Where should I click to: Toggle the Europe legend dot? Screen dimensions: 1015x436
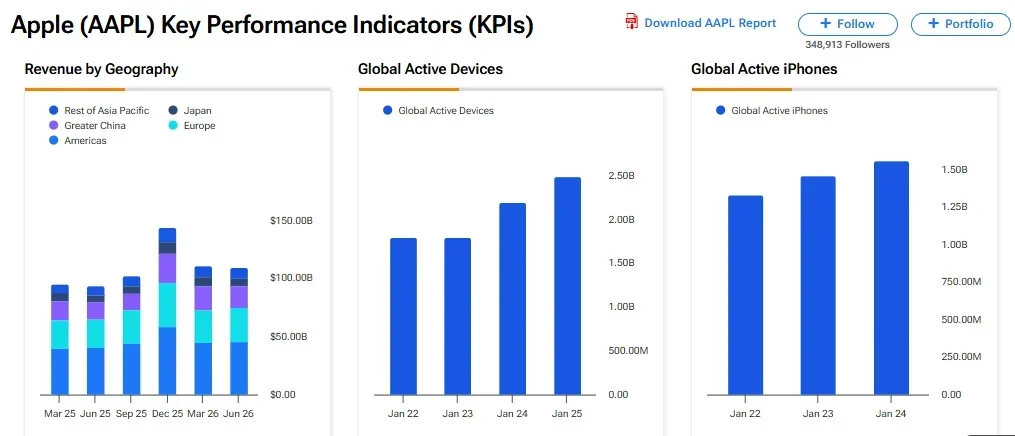173,125
